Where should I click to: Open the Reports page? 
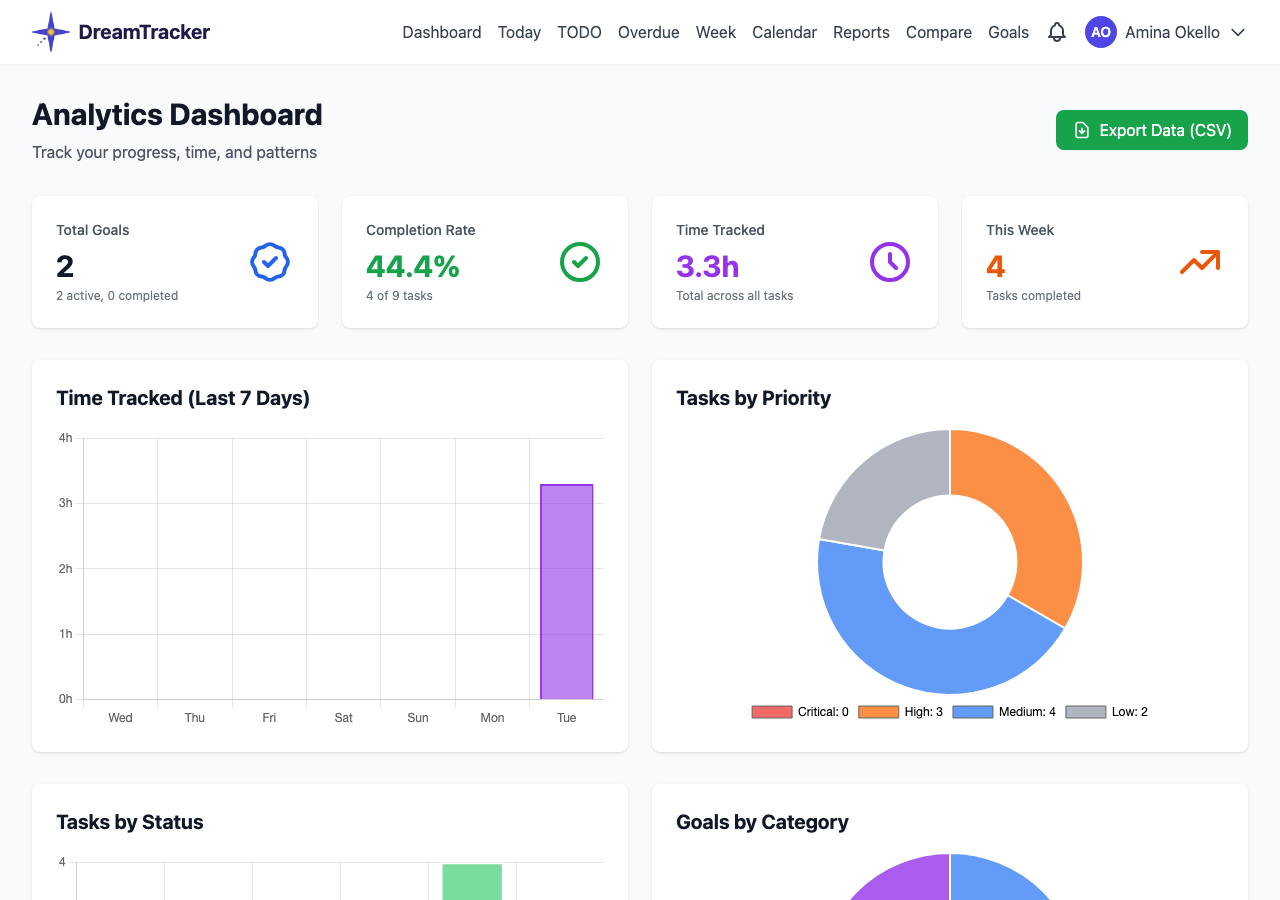pos(861,32)
